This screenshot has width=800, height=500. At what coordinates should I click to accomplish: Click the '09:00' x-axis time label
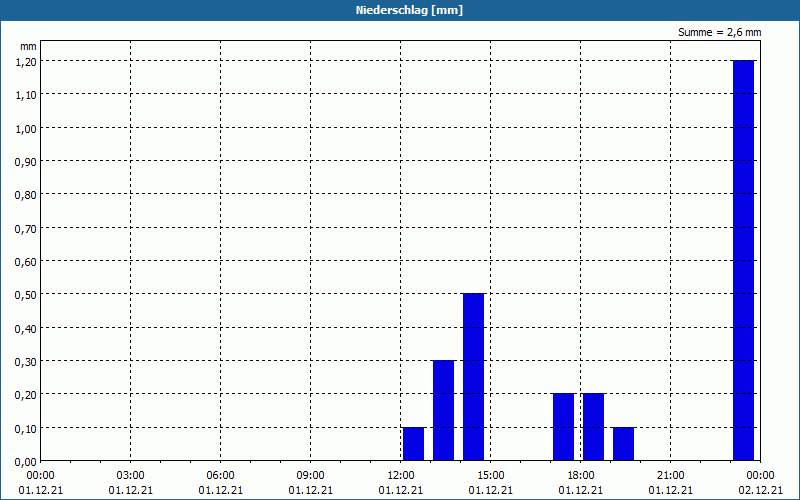[x=311, y=476]
